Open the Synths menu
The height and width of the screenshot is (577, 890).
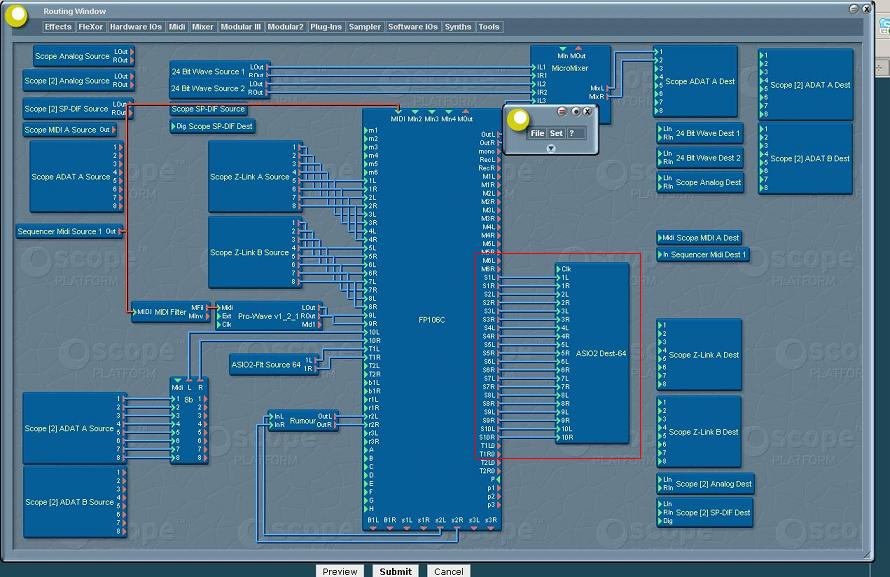tap(457, 27)
